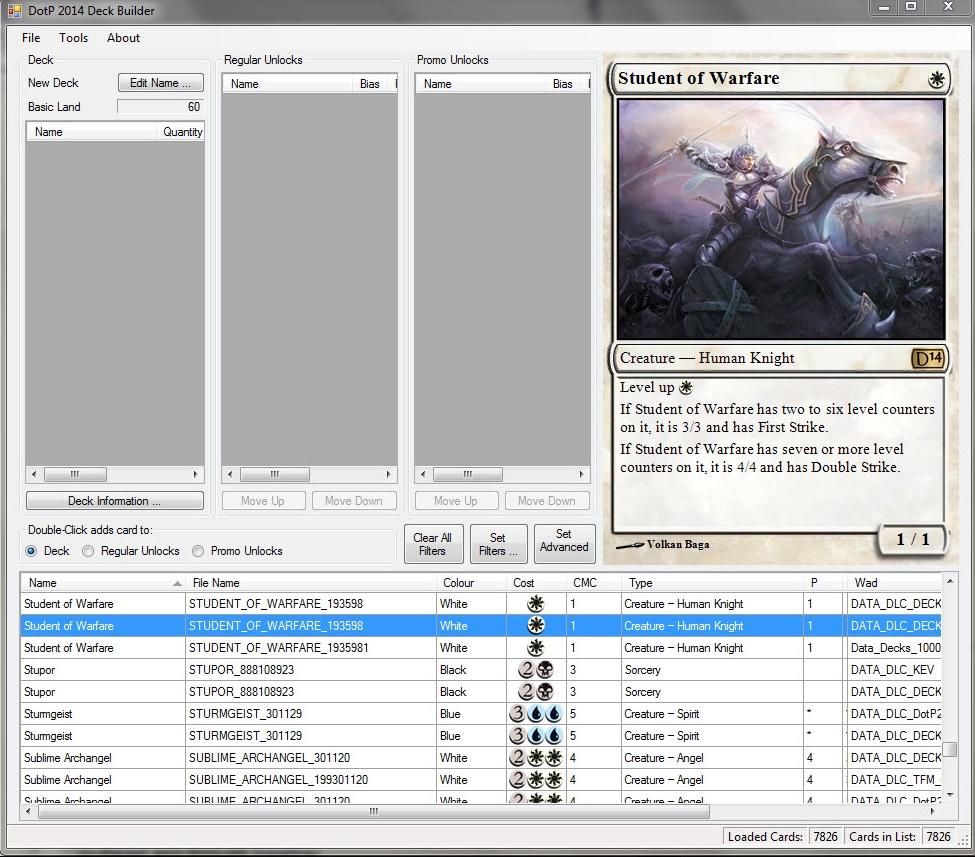Viewport: 975px width, 857px height.
Task: Click left arrow of Regular Unlocks scrollbar
Action: [229, 475]
